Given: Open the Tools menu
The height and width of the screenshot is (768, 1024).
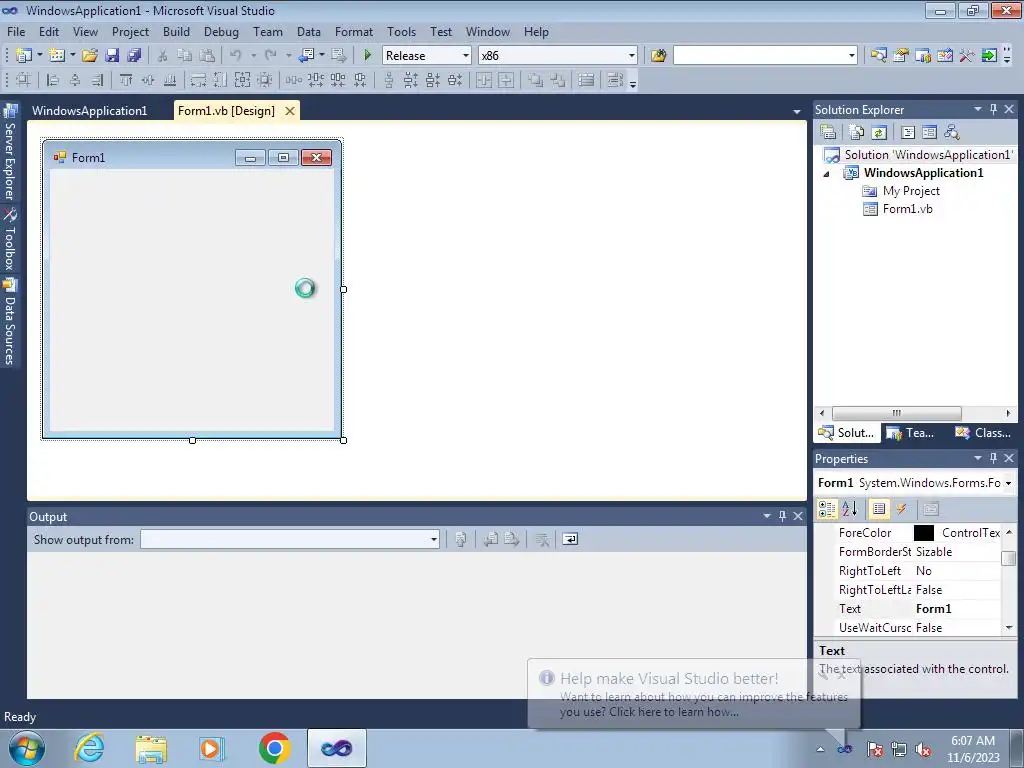Looking at the screenshot, I should coord(401,32).
